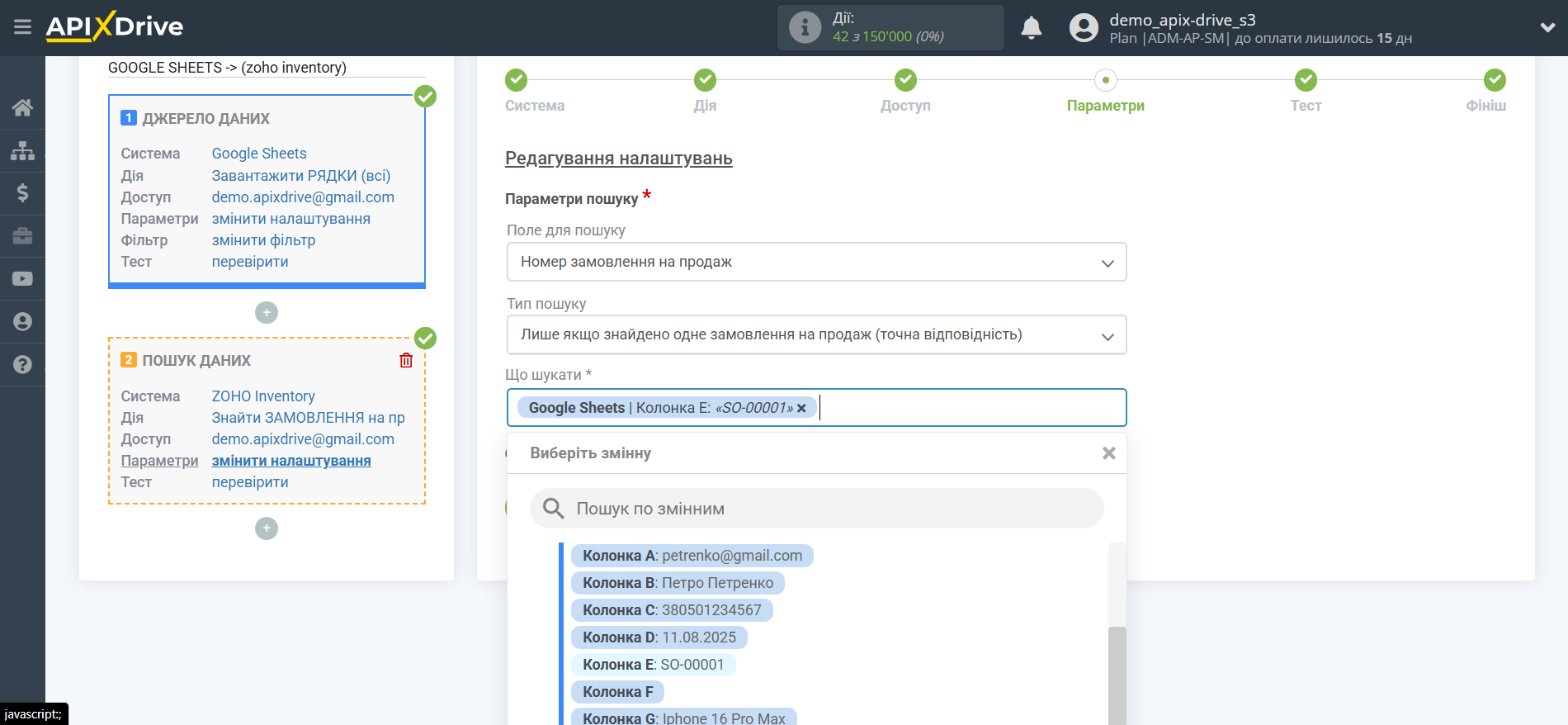
Task: Click the user avatar icon
Action: (1084, 28)
